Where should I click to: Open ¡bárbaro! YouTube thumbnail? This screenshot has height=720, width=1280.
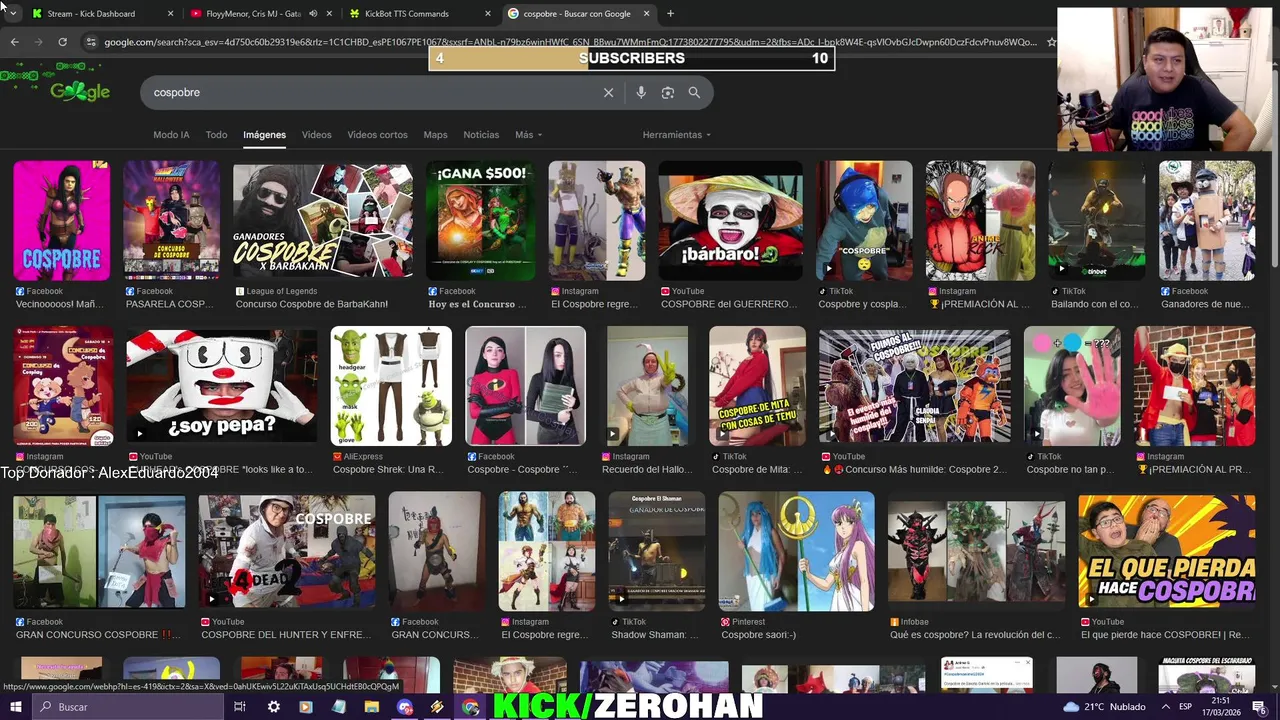(x=730, y=221)
